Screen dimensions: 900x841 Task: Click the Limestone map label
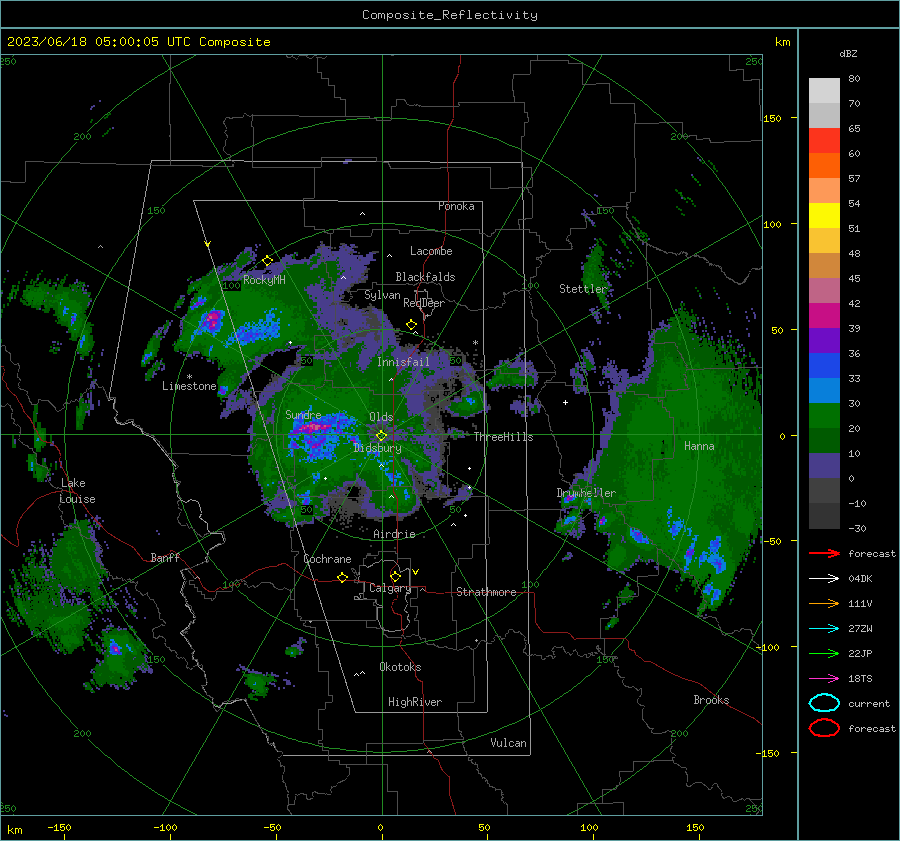pos(189,386)
